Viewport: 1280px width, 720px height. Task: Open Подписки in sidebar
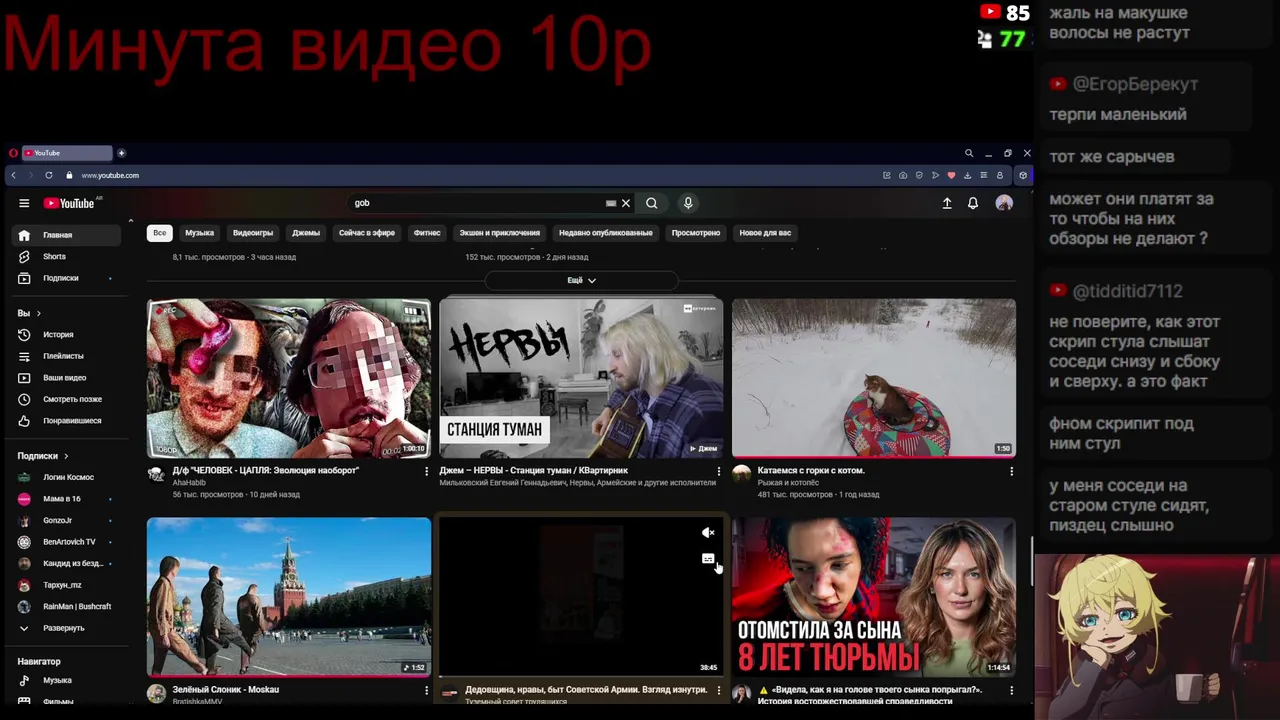pos(68,278)
